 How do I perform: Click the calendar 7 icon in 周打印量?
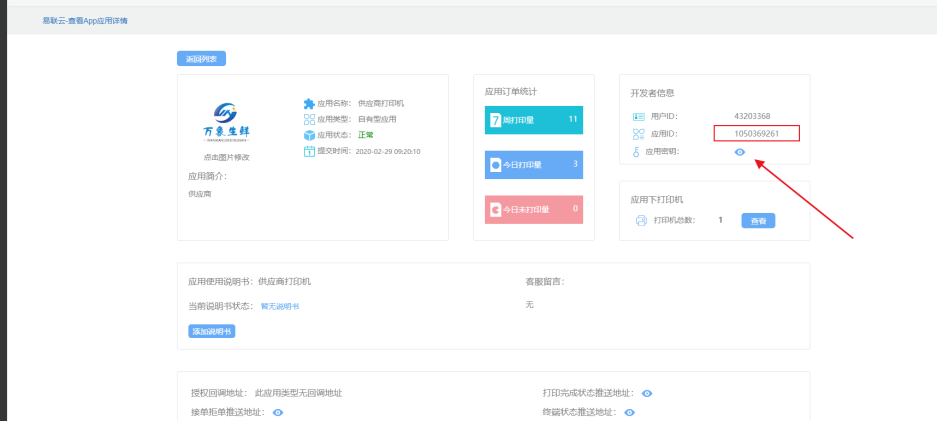click(x=495, y=120)
